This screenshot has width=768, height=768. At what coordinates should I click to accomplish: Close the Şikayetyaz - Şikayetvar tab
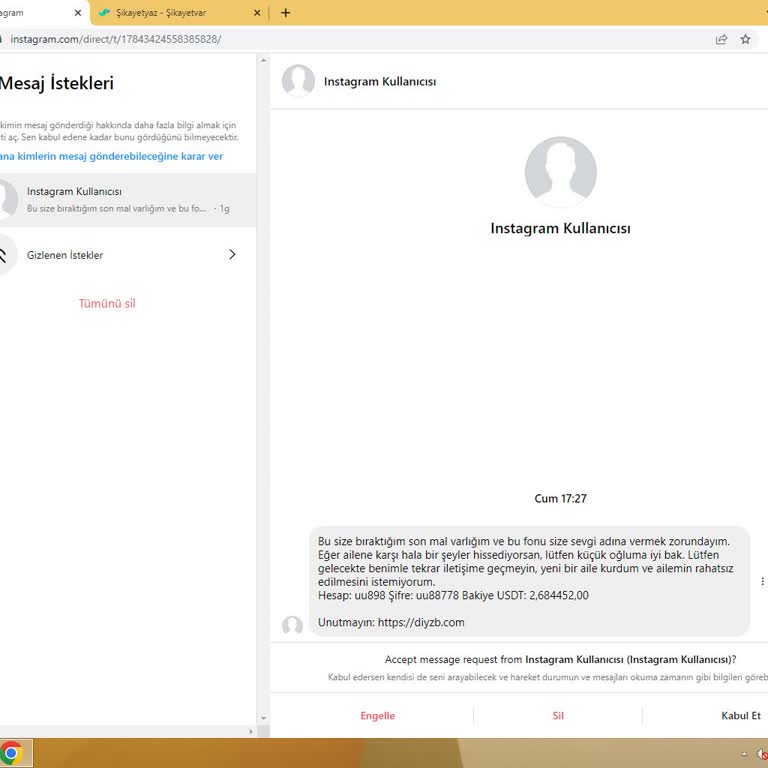[x=257, y=13]
